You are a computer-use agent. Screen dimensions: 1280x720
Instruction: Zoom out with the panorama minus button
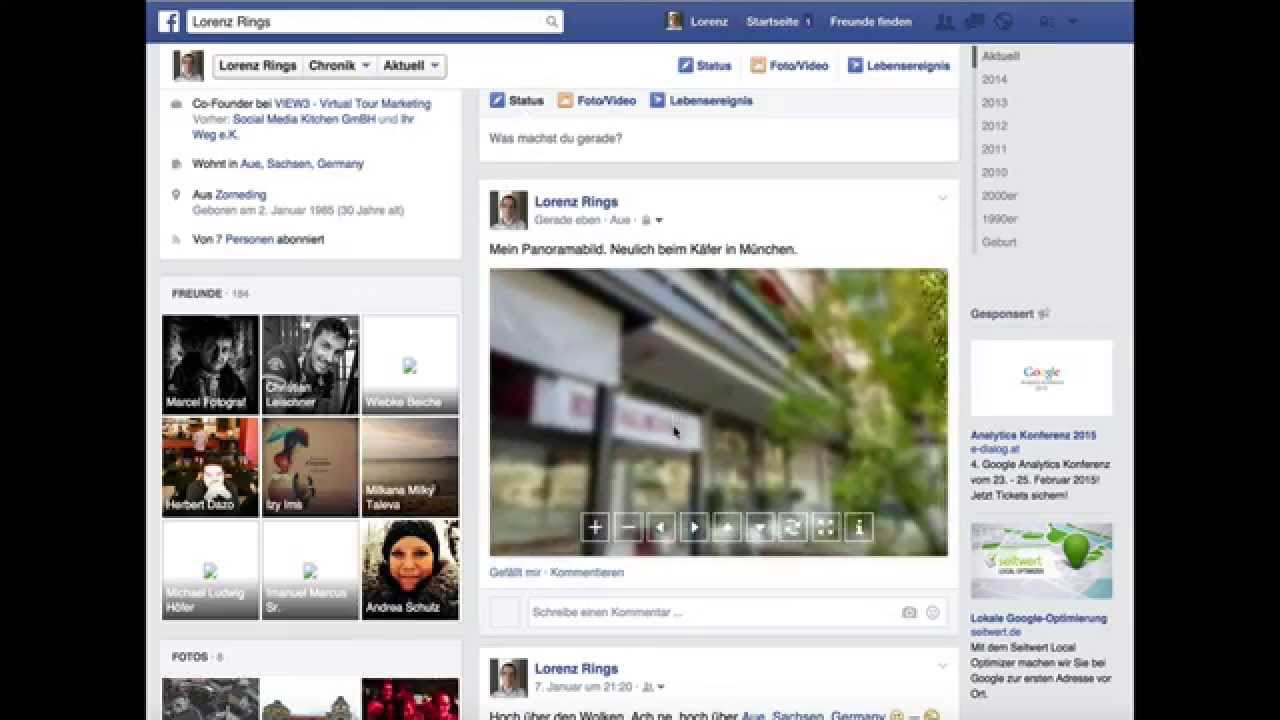pos(628,528)
